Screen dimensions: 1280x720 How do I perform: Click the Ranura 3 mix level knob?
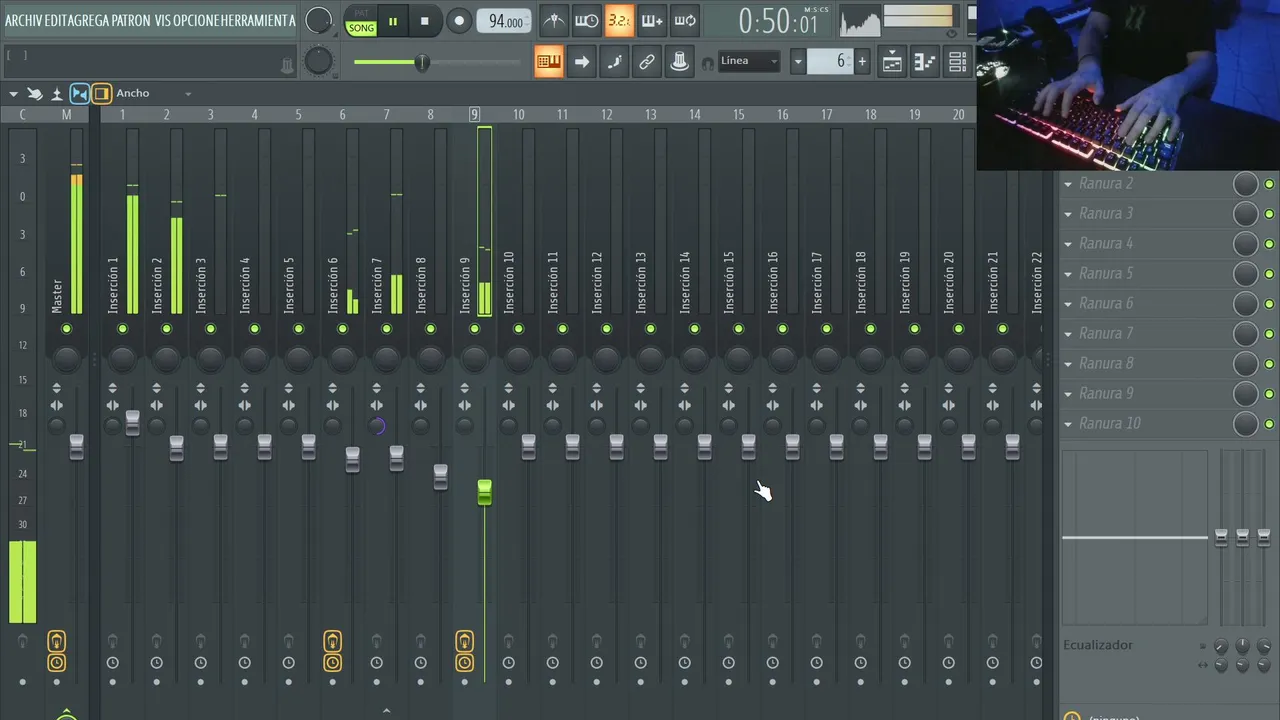pyautogui.click(x=1245, y=214)
